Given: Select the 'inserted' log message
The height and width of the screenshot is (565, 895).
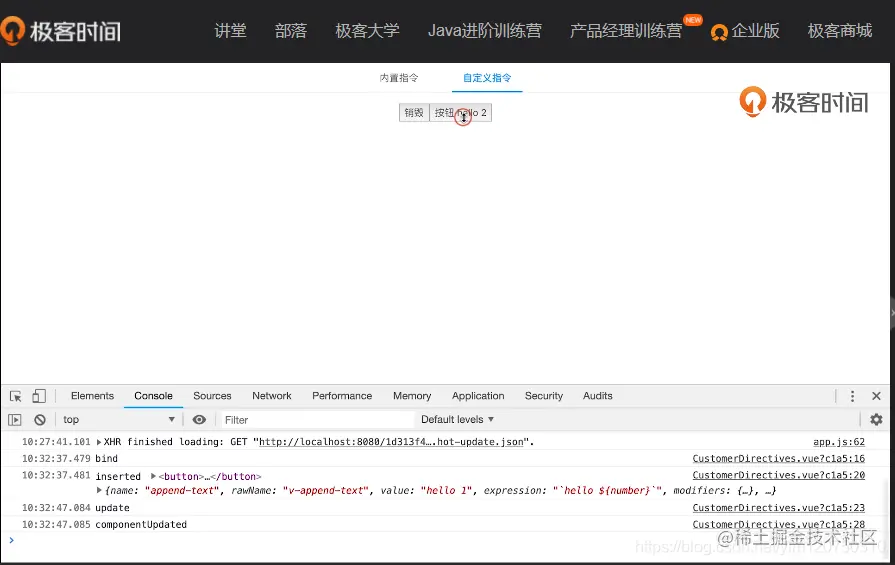Looking at the screenshot, I should point(118,477).
